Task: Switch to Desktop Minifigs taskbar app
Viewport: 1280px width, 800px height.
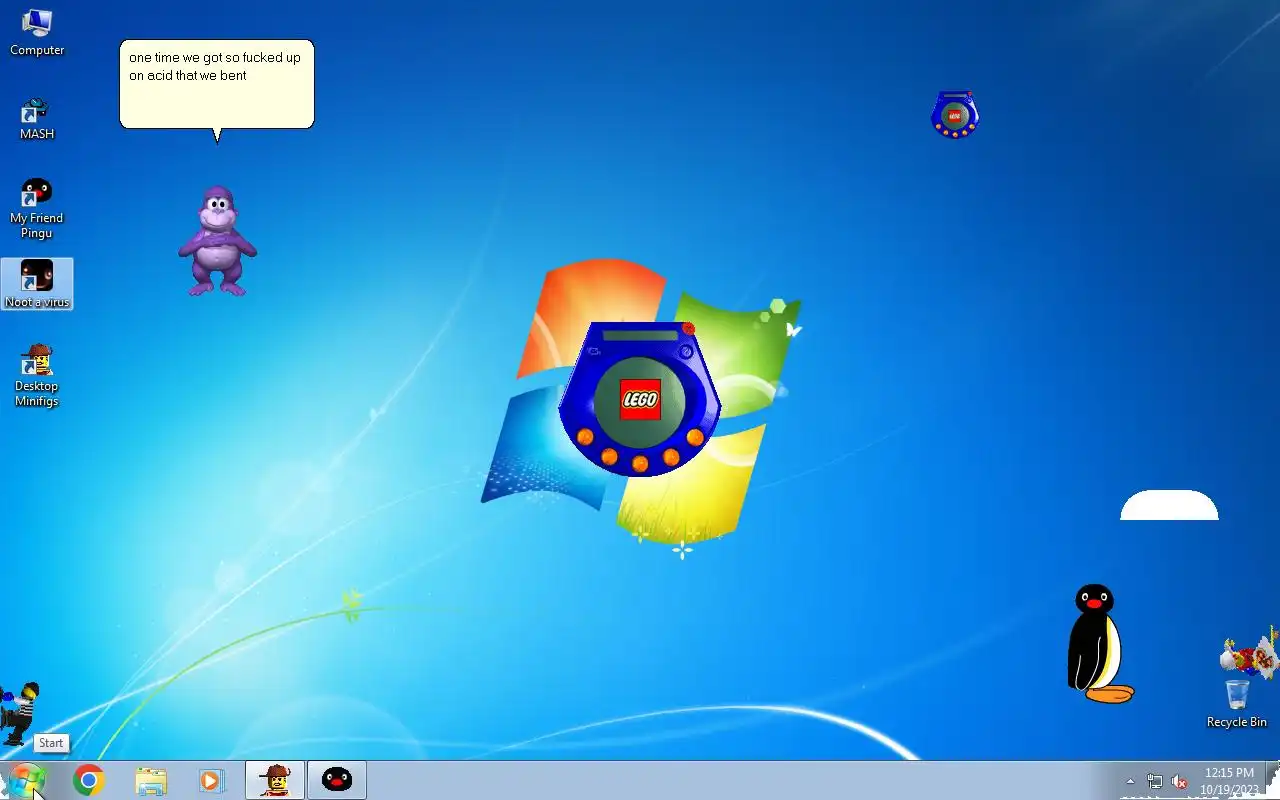Action: [x=275, y=780]
